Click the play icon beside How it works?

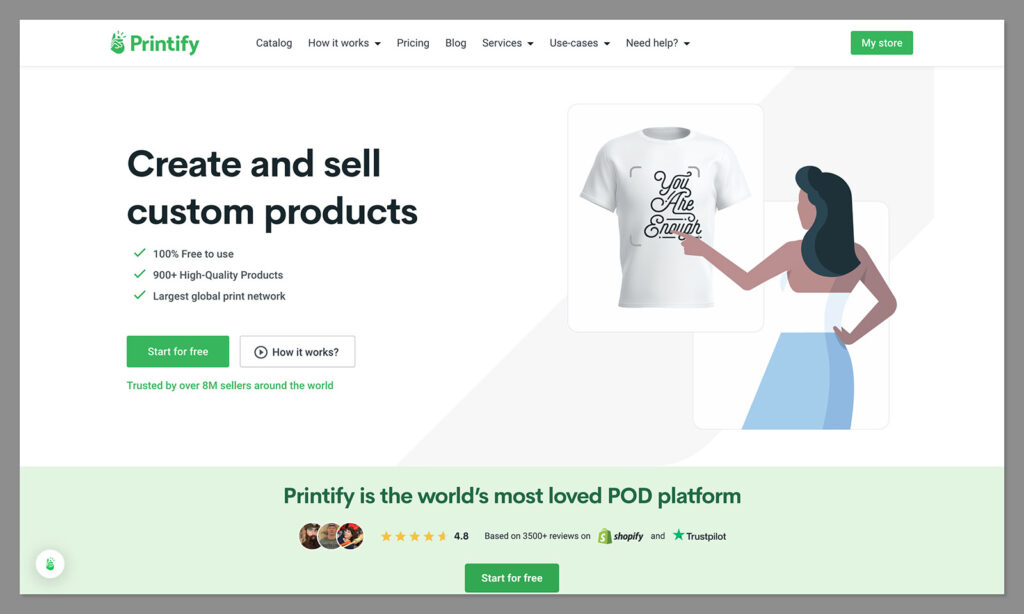coord(261,352)
